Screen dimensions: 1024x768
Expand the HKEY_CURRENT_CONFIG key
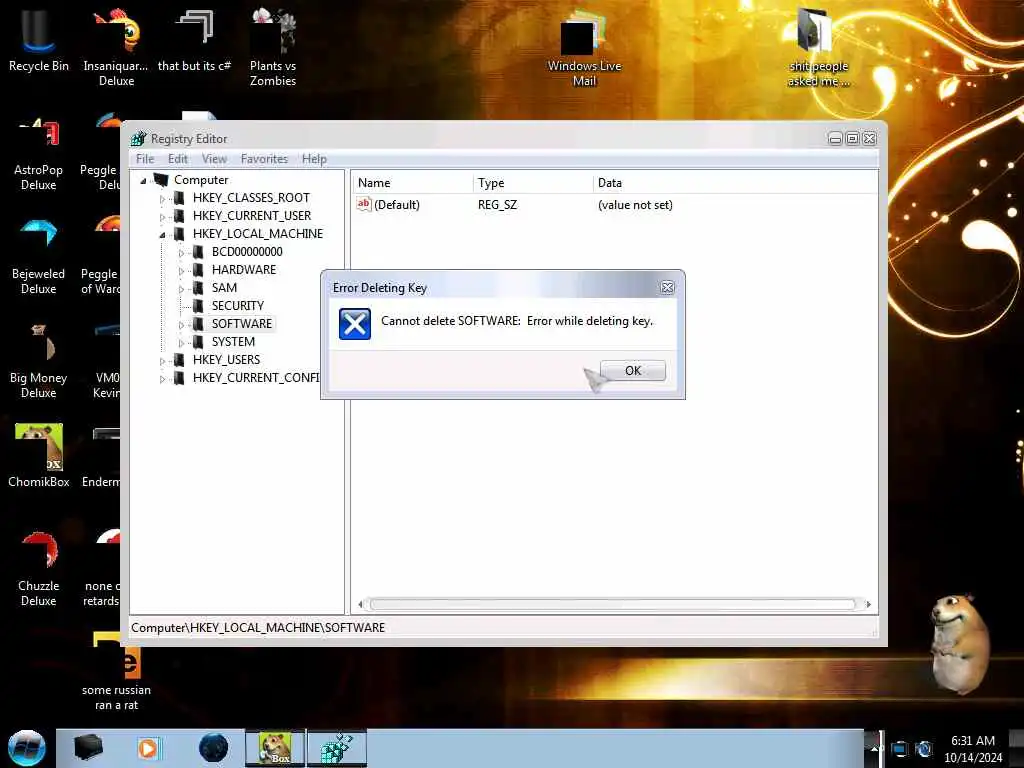click(x=162, y=379)
